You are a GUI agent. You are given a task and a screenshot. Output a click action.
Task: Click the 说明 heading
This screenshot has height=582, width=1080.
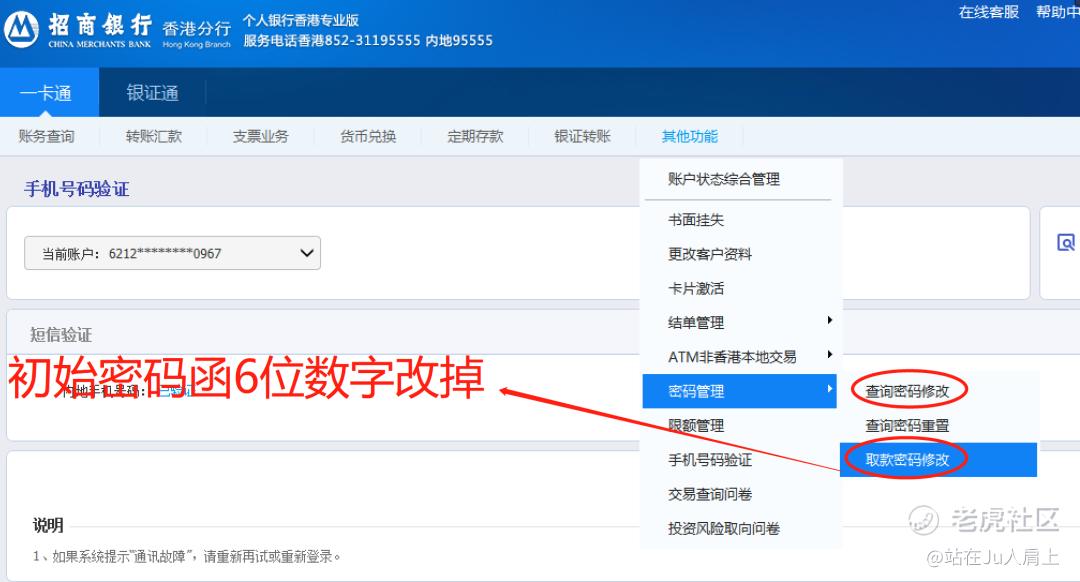coord(48,526)
